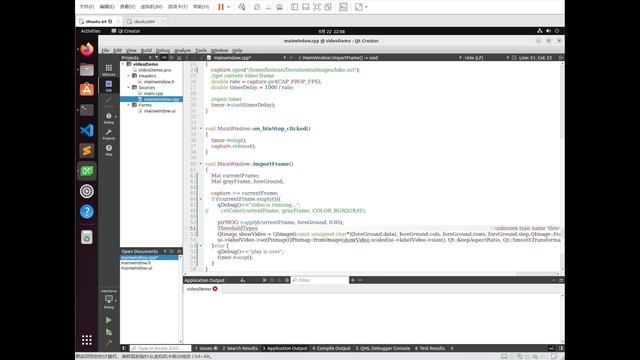640x360 pixels.
Task: Click the Type to locate search field
Action: 160,348
